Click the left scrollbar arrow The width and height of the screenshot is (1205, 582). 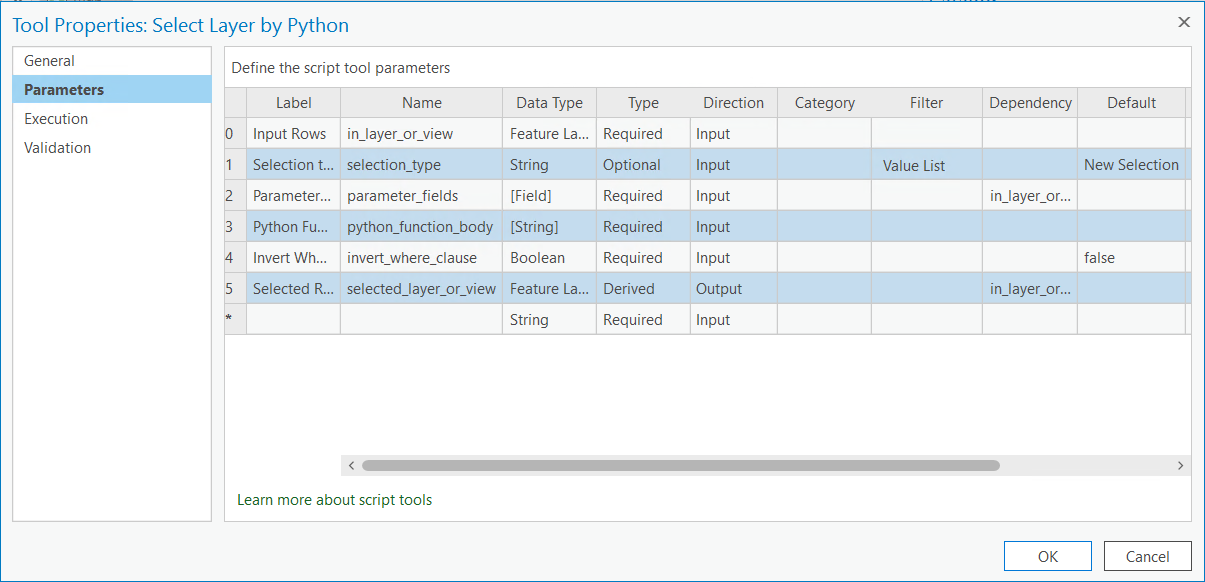click(x=351, y=465)
